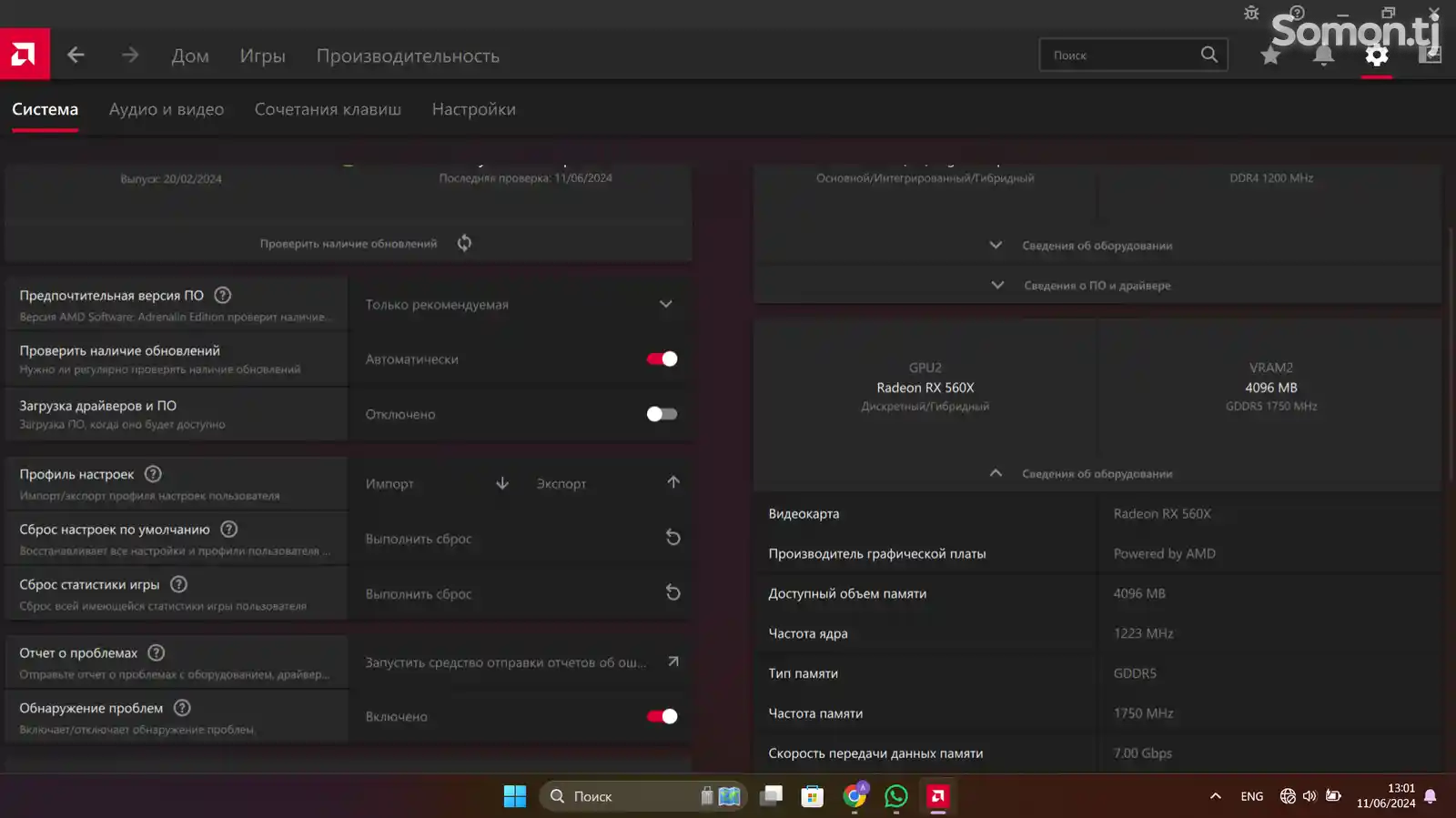
Task: Show hidden tray icons chevron
Action: click(1215, 796)
